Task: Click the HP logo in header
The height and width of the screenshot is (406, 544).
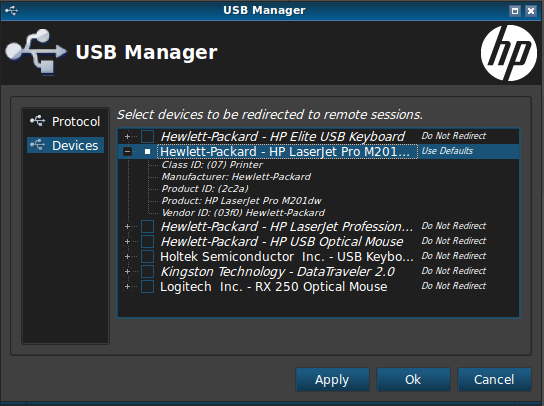Action: click(509, 53)
